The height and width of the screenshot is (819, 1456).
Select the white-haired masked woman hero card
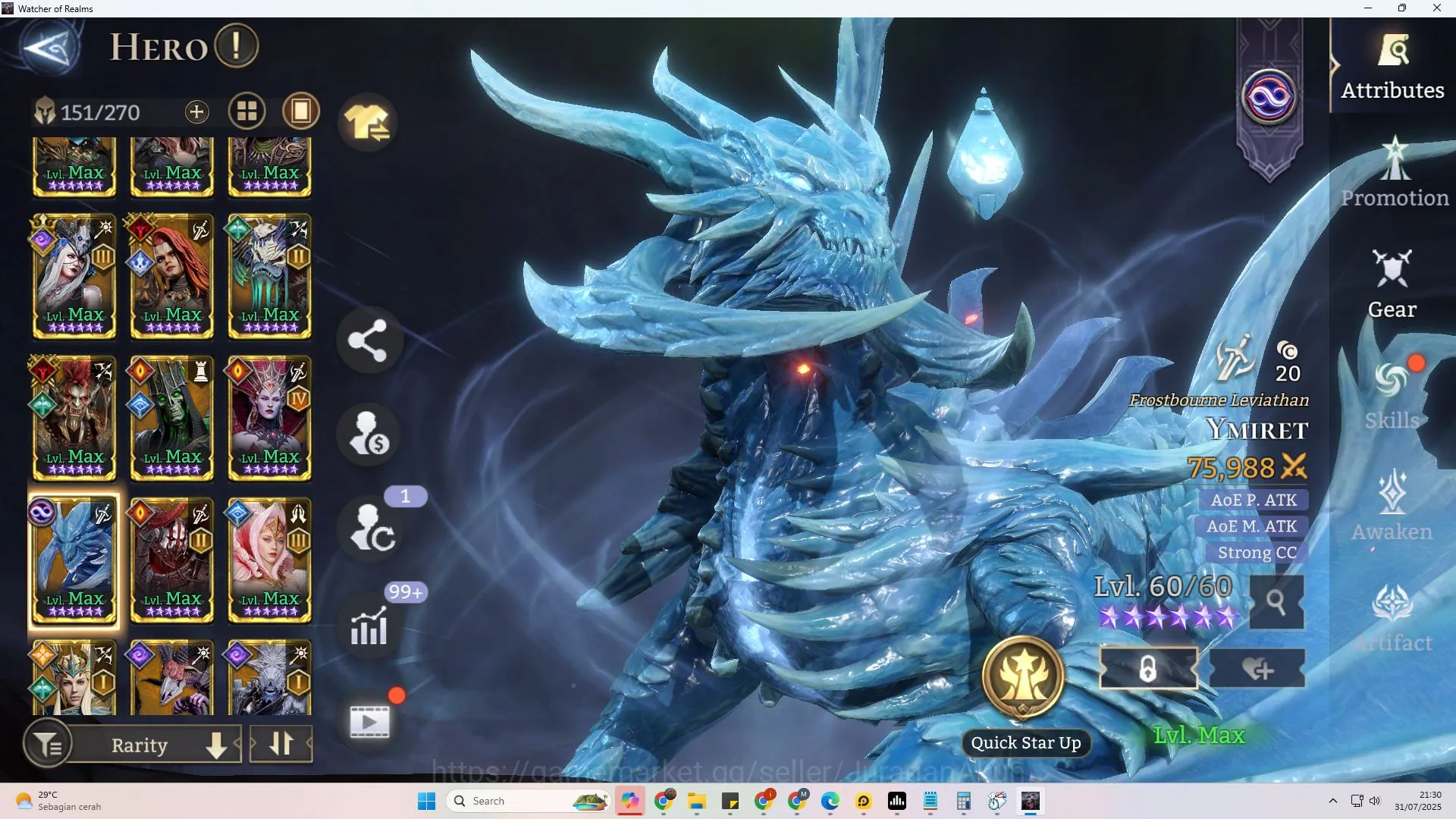[74, 277]
